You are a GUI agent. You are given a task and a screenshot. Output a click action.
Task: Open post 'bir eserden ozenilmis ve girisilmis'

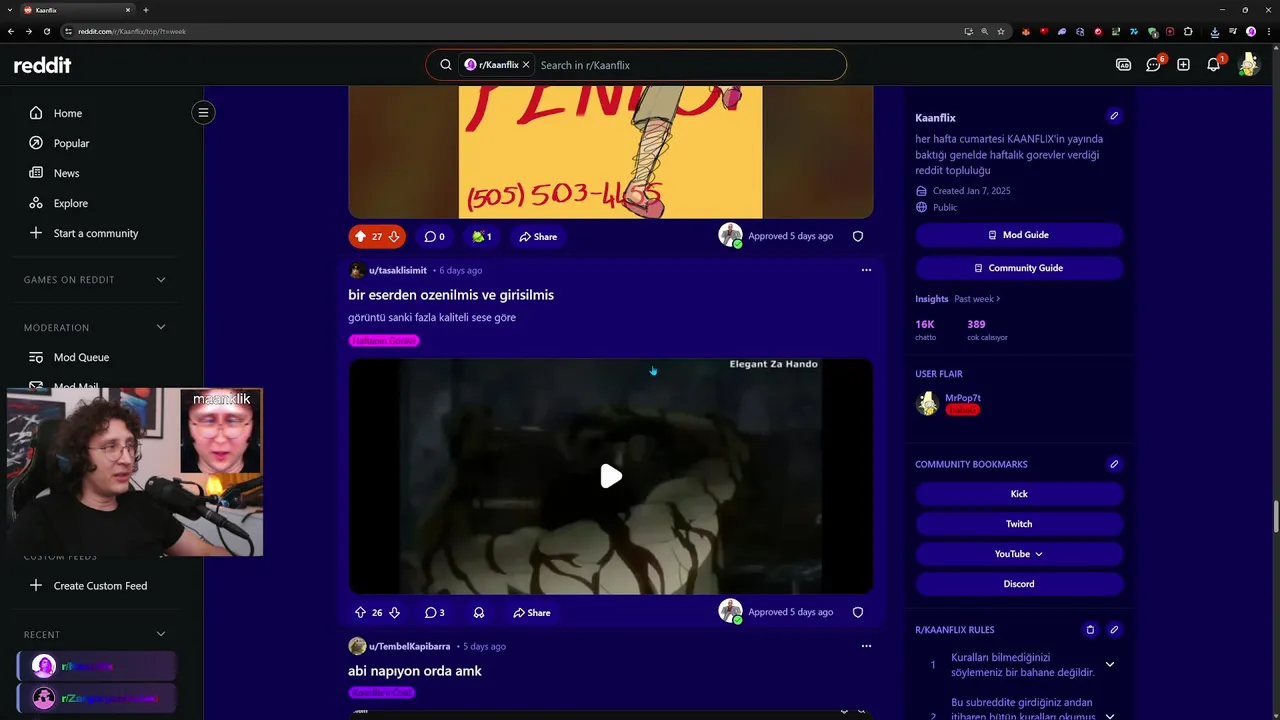451,295
